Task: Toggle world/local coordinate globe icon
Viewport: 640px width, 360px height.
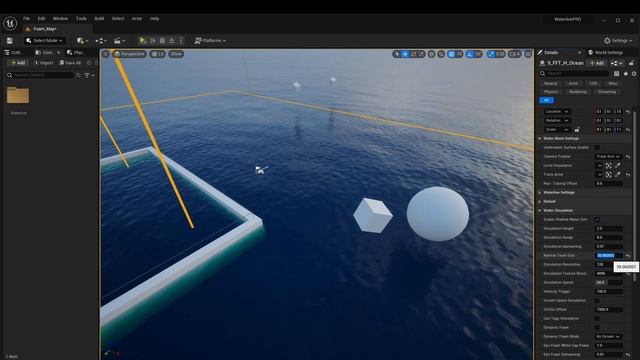Action: coord(431,54)
